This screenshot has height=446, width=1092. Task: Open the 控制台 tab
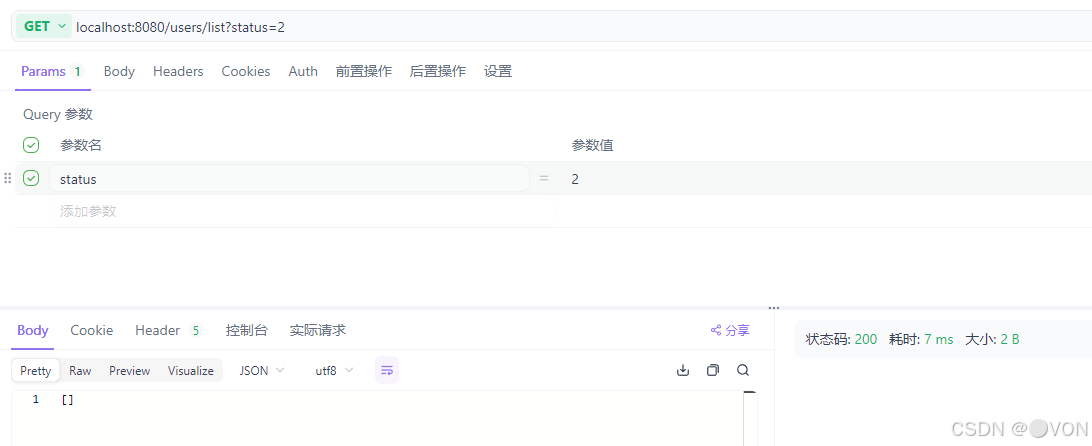247,330
